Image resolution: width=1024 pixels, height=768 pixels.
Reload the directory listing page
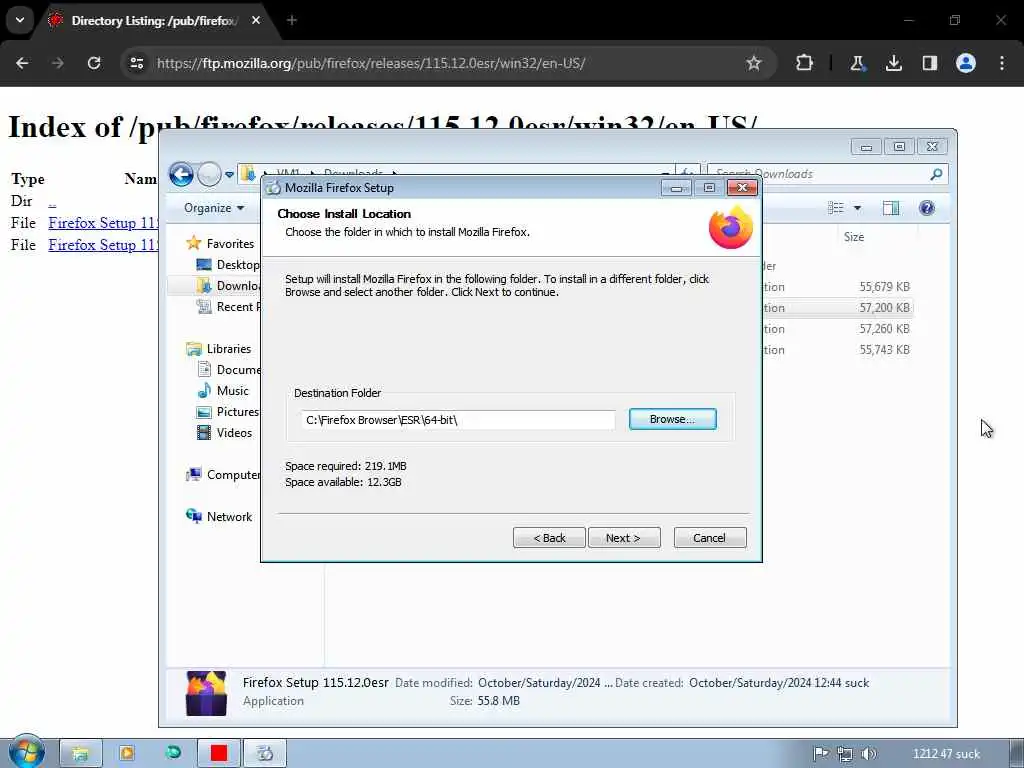point(94,63)
